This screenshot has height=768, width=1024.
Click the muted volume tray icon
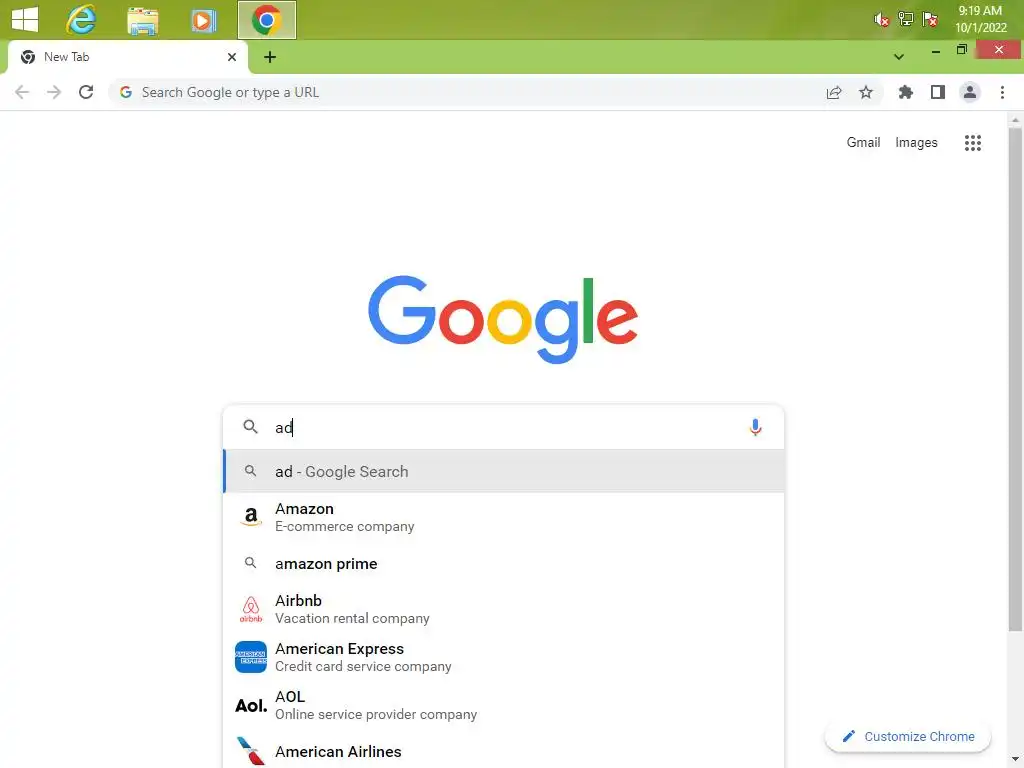click(882, 20)
